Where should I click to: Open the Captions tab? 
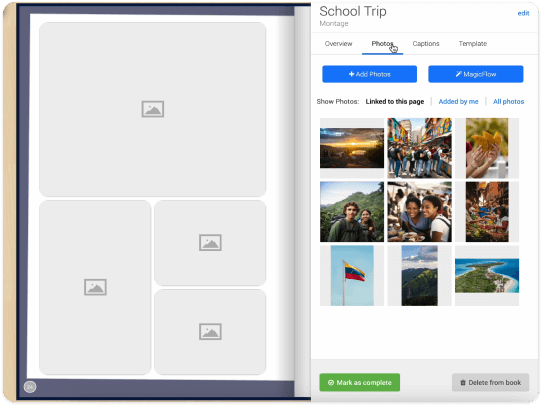pos(426,44)
